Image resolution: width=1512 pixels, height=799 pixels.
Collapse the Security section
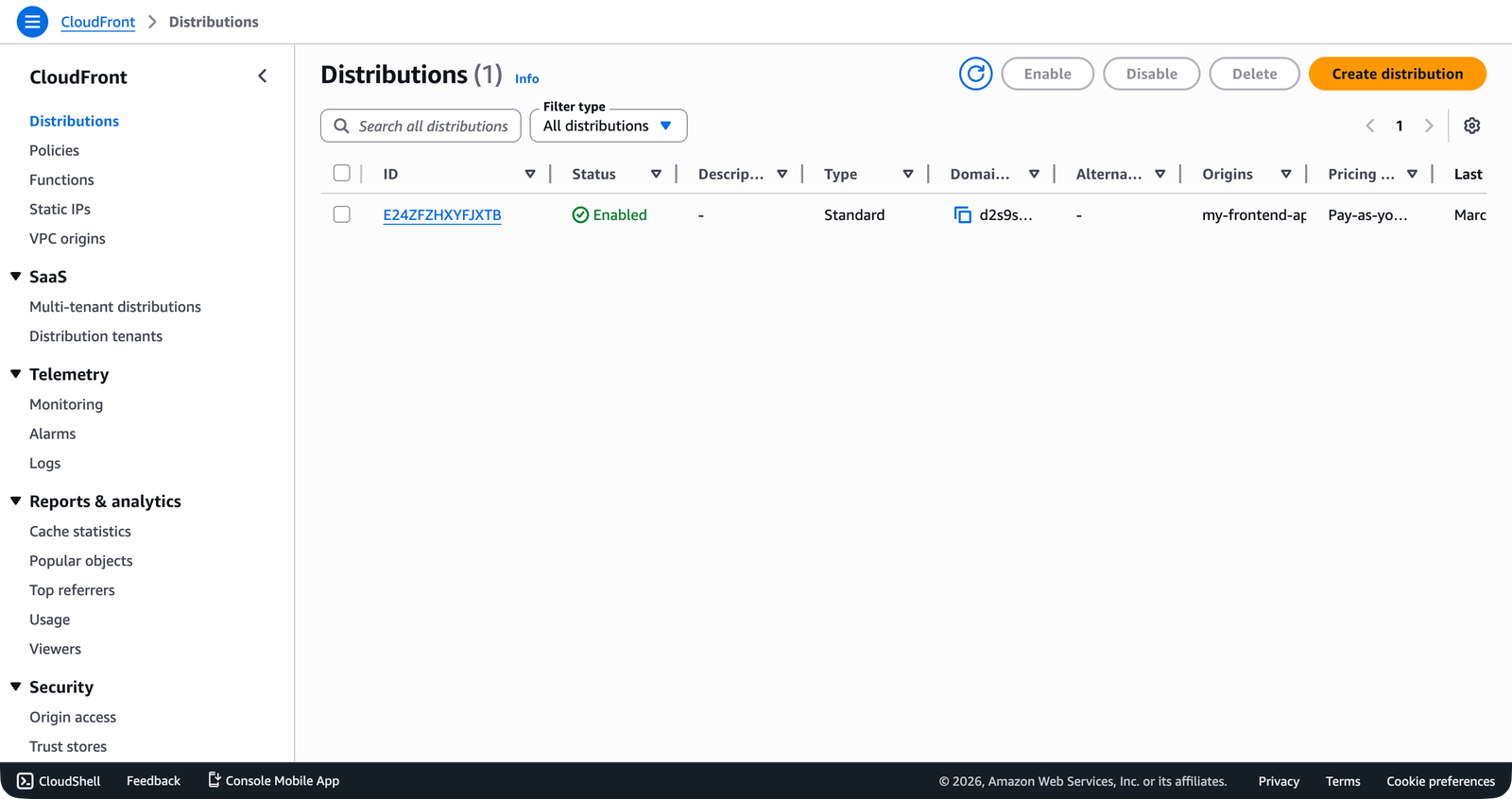[x=16, y=687]
